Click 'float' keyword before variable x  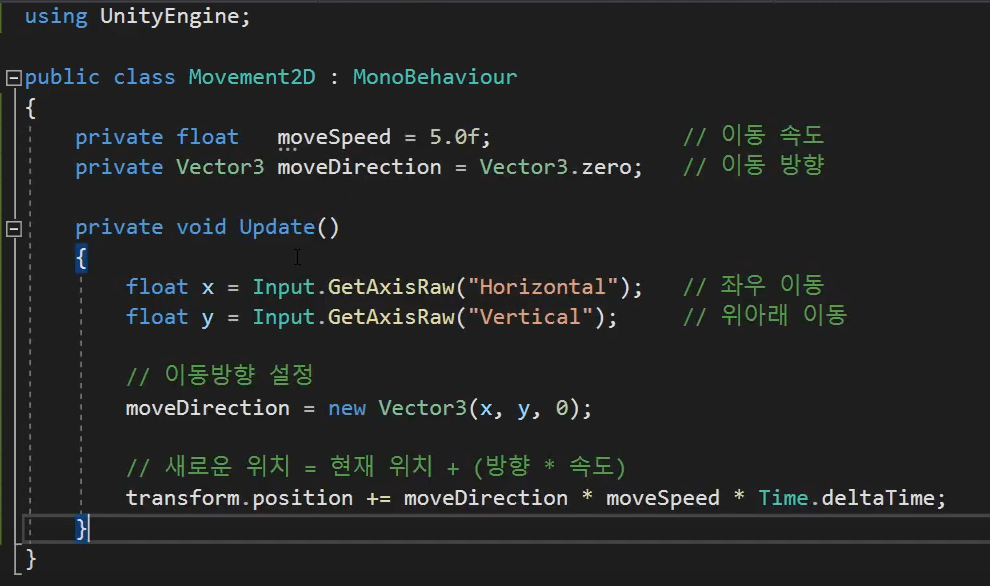[x=157, y=287]
